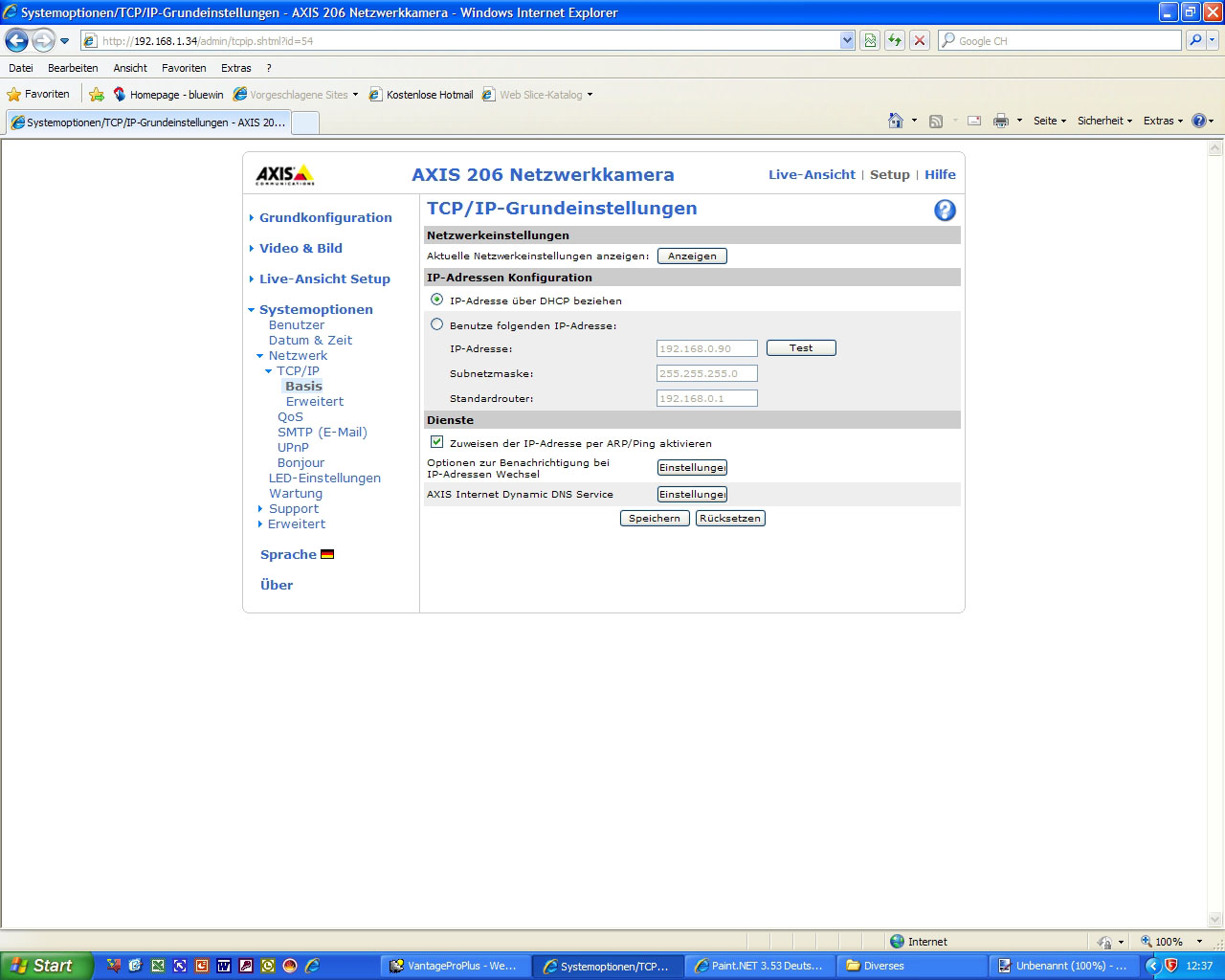Select Benutze folgenden IP-Adresse radio button

coord(437,324)
